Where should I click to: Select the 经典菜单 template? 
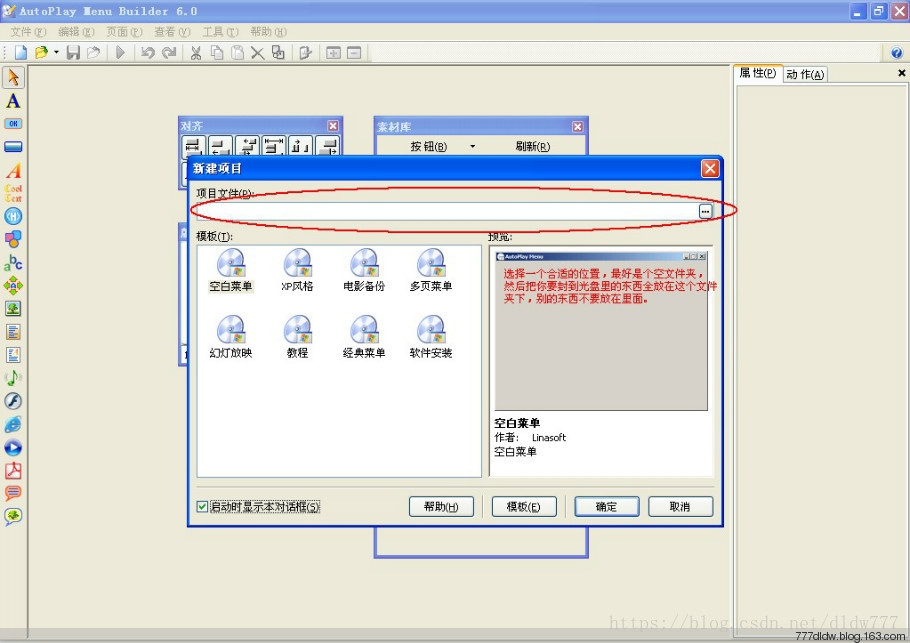point(364,337)
